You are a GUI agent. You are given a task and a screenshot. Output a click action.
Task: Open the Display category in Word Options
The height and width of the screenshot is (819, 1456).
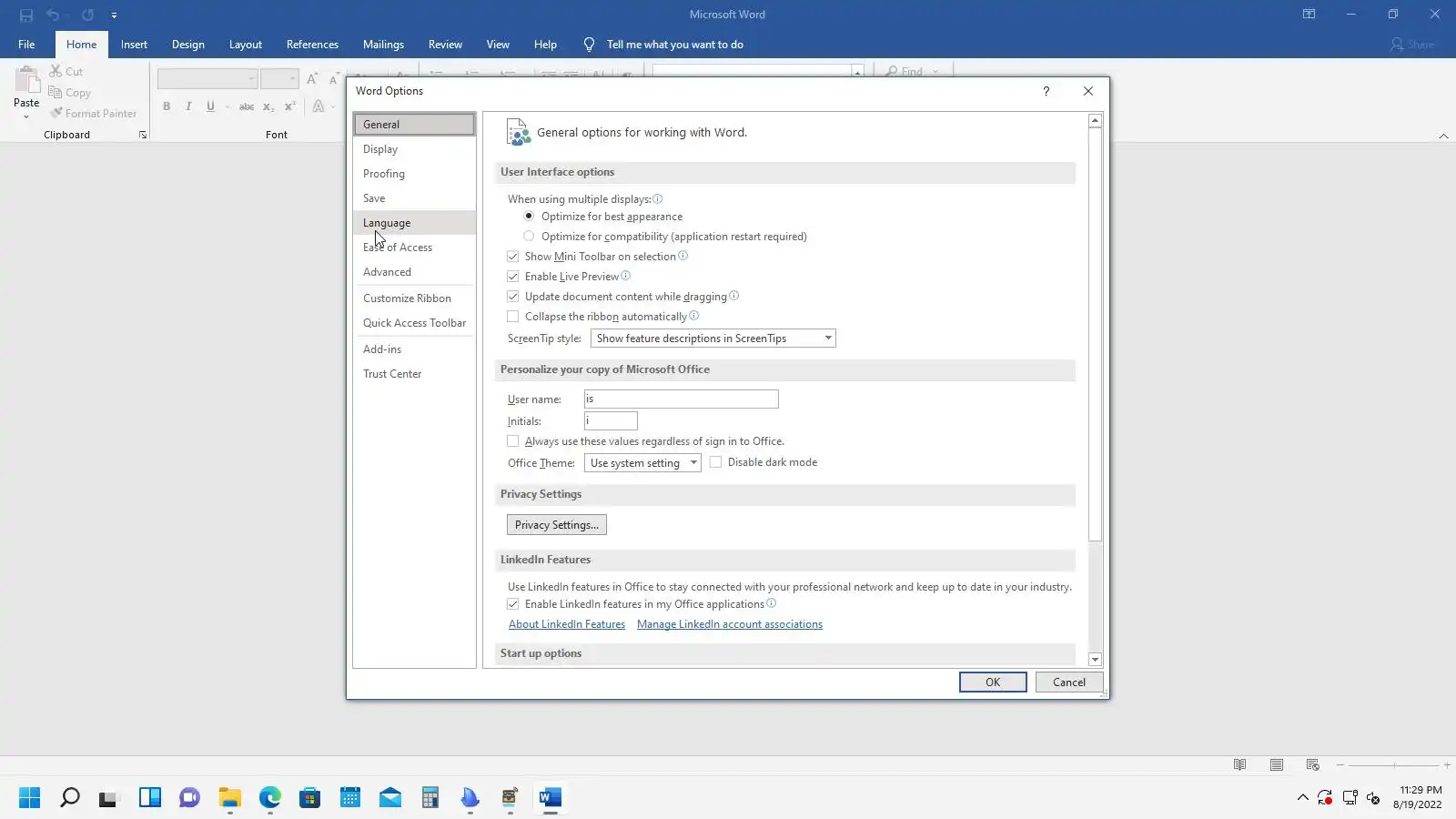[414, 149]
